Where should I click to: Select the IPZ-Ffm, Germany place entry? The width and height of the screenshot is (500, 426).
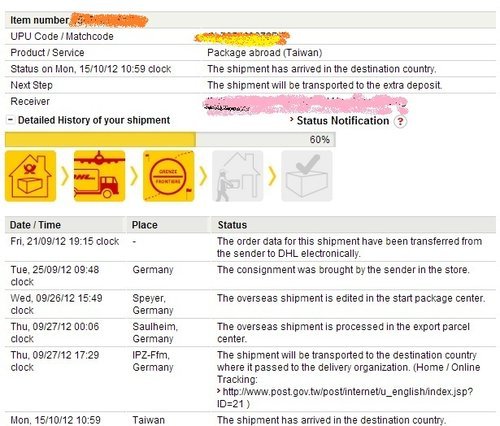tap(153, 361)
